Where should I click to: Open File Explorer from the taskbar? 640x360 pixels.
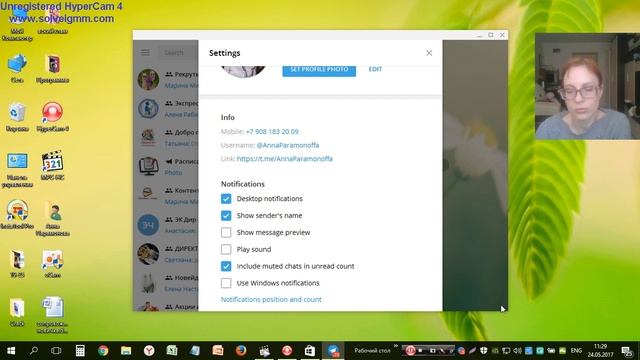coord(126,351)
